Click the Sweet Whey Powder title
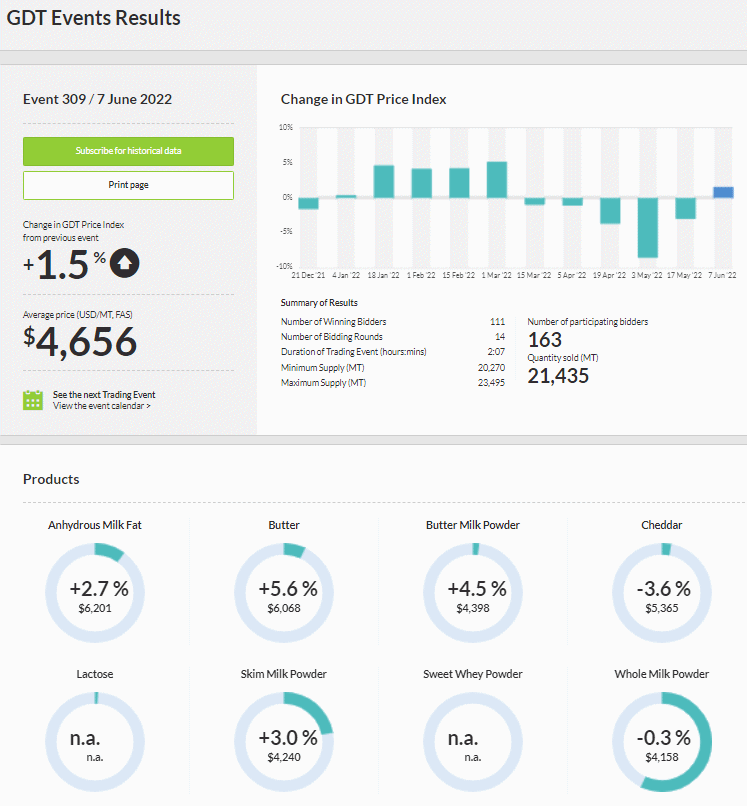This screenshot has width=747, height=806. point(473,674)
